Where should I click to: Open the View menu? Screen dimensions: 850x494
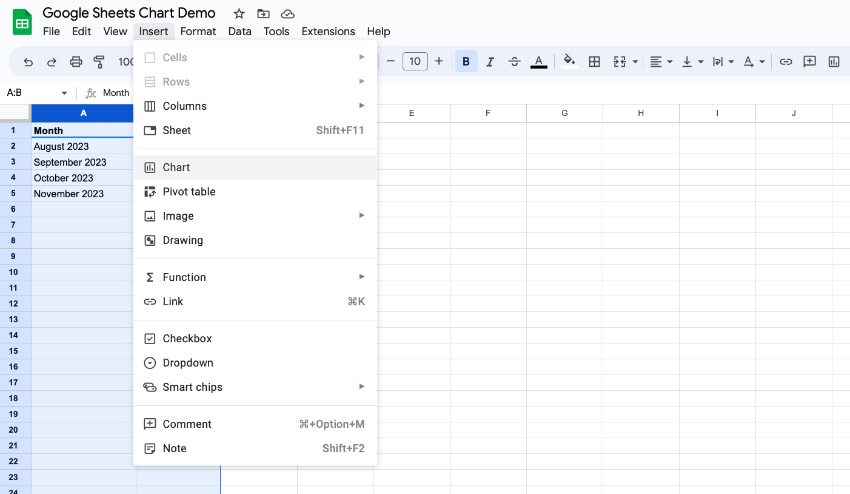click(x=115, y=31)
